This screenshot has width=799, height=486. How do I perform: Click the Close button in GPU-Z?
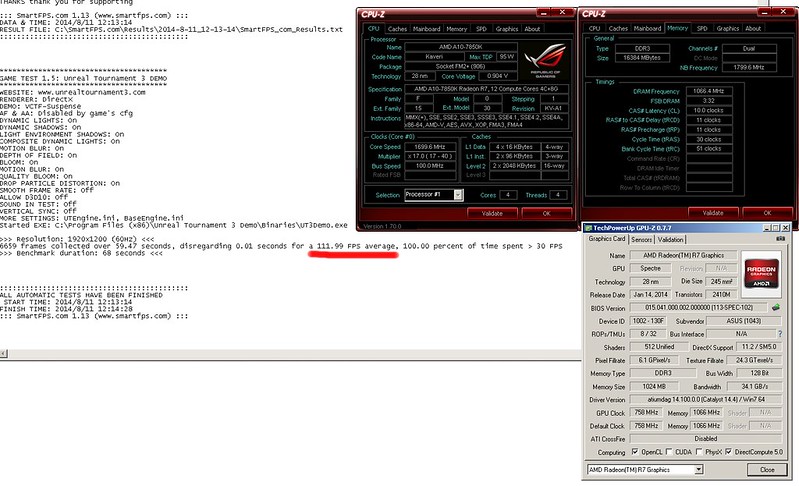pyautogui.click(x=767, y=469)
